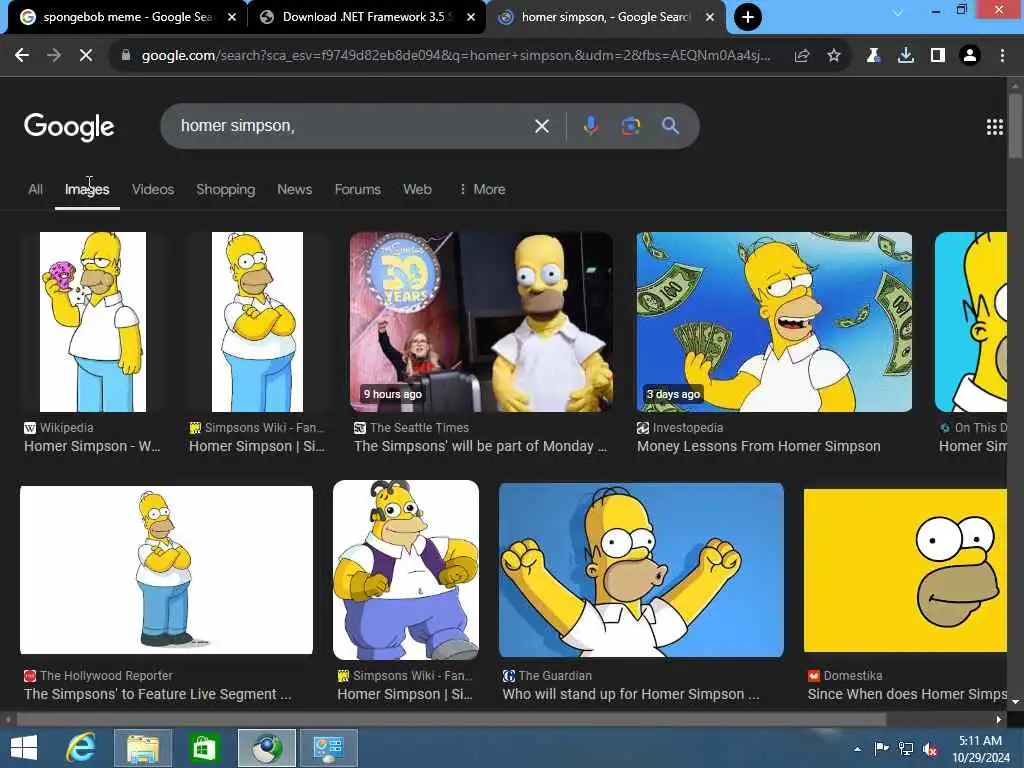This screenshot has height=768, width=1024.
Task: Open The Guardian Homer cheering image
Action: tap(641, 569)
